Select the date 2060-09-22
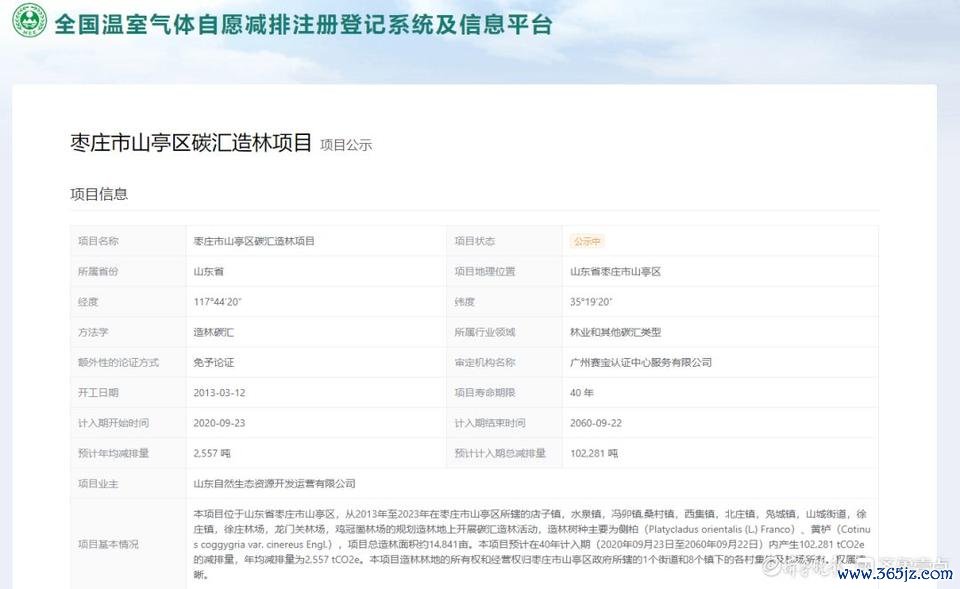The image size is (960, 589). tap(596, 423)
